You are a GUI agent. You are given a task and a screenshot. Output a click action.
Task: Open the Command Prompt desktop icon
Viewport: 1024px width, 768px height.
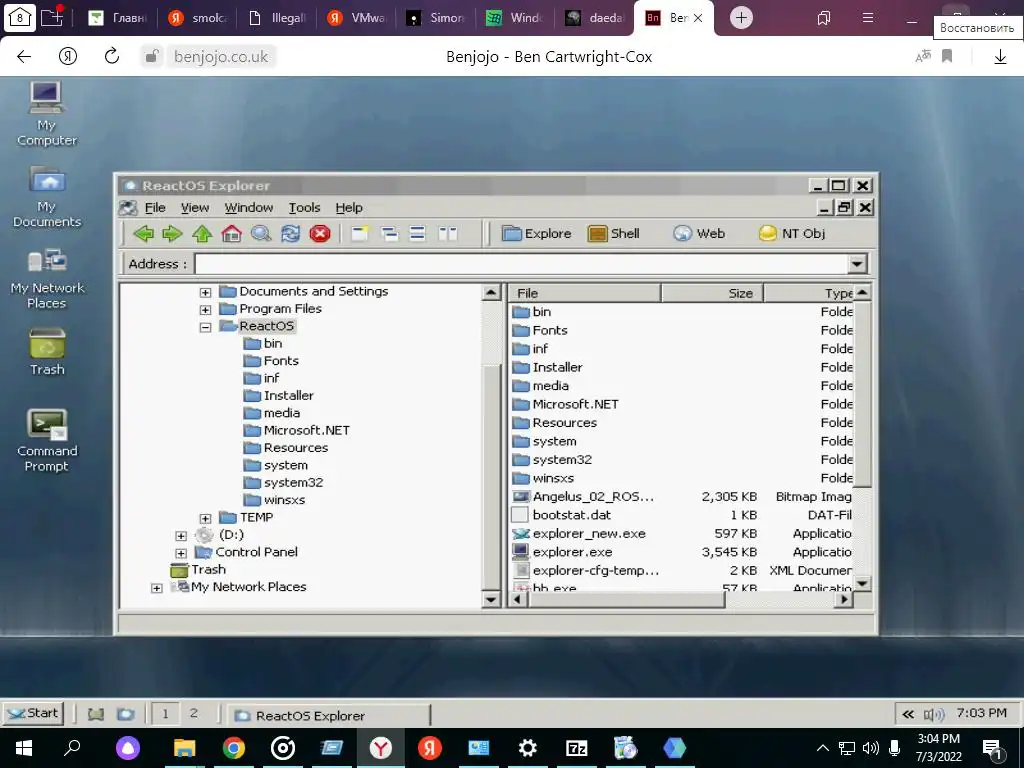[46, 440]
